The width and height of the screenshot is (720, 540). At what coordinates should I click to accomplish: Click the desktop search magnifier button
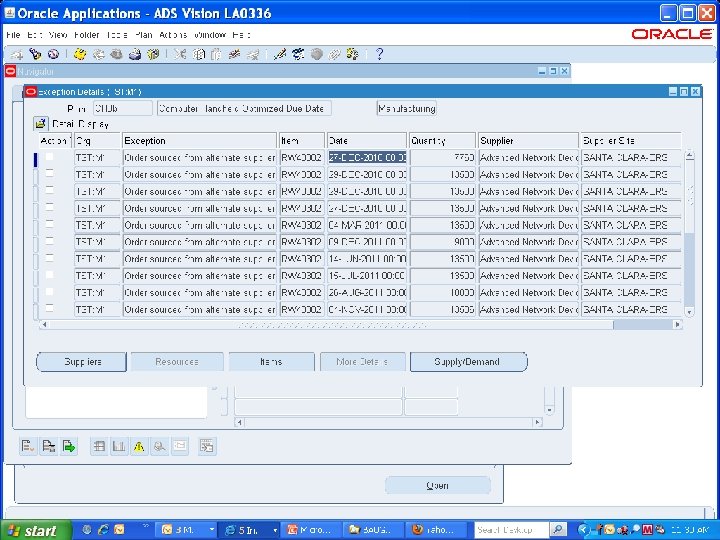557,530
